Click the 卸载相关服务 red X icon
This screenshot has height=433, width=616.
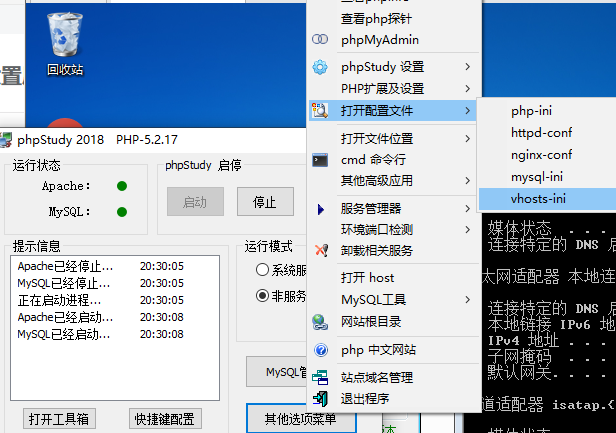pyautogui.click(x=321, y=250)
